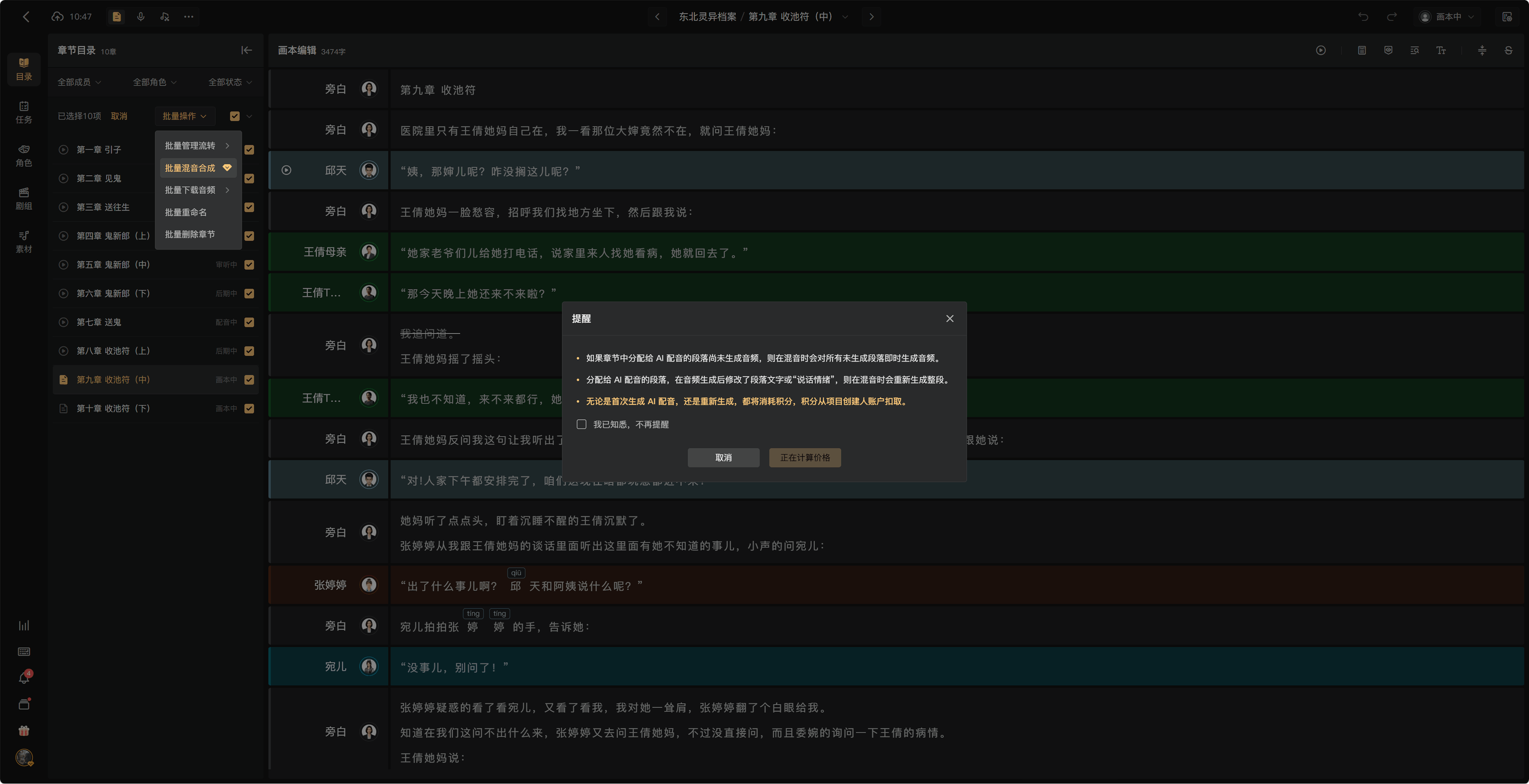Open the 素材 sidebar panel

pyautogui.click(x=24, y=242)
